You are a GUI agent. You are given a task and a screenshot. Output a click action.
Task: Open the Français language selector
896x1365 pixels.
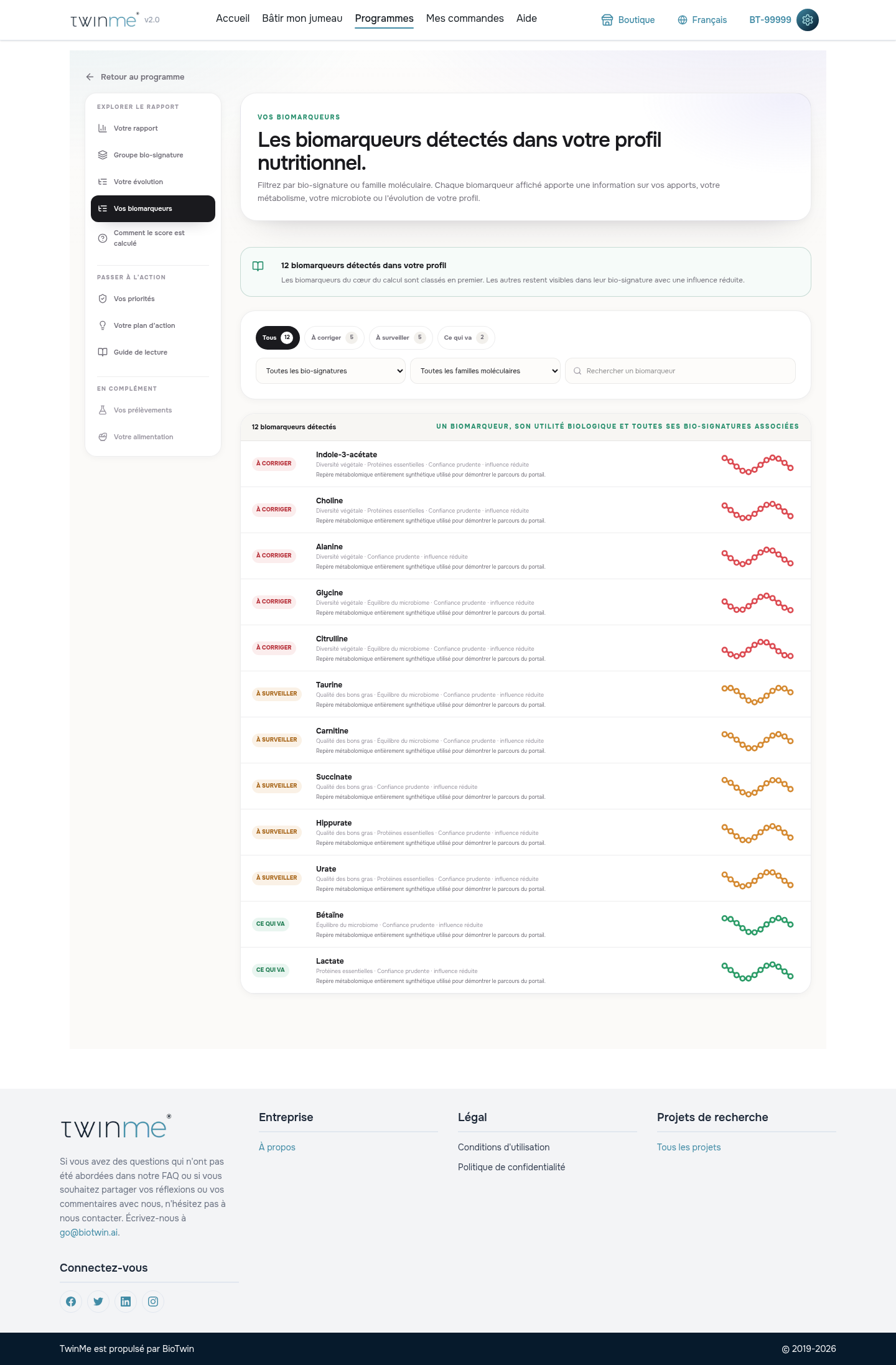point(702,20)
